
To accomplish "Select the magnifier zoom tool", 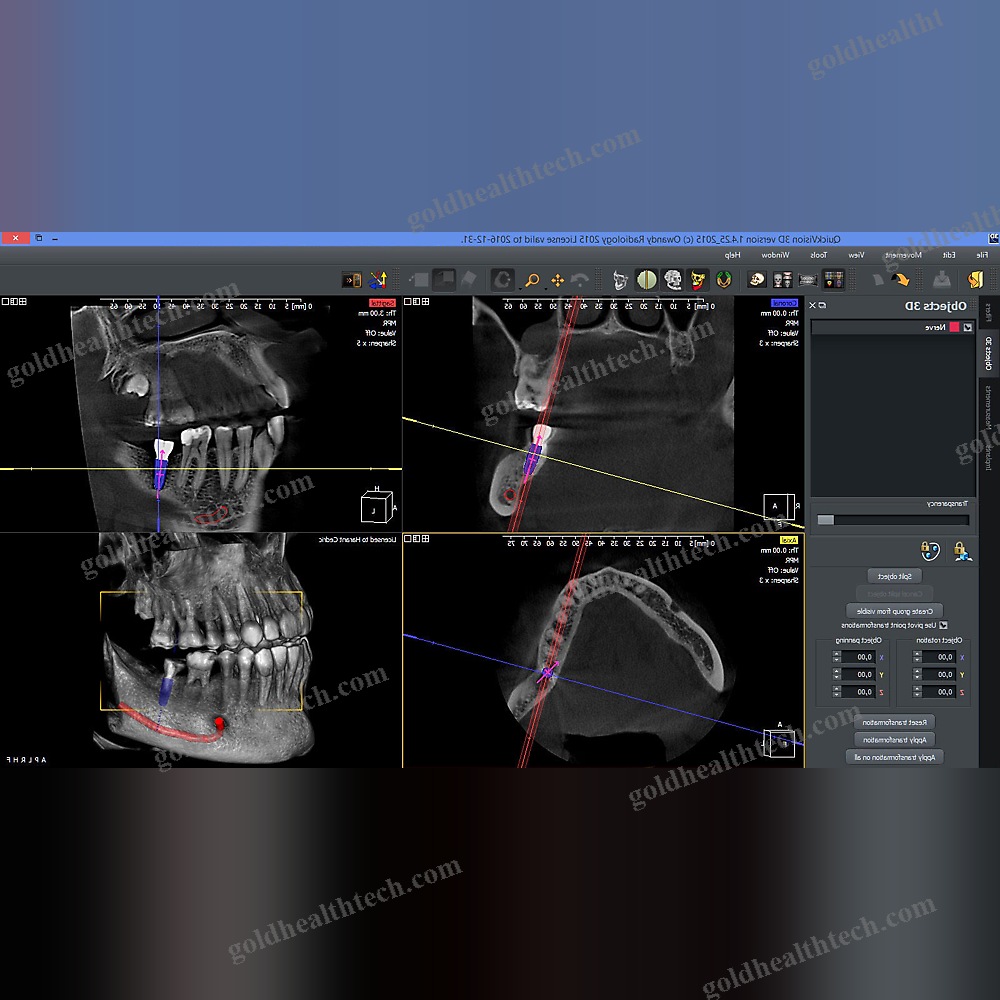I will tap(532, 280).
